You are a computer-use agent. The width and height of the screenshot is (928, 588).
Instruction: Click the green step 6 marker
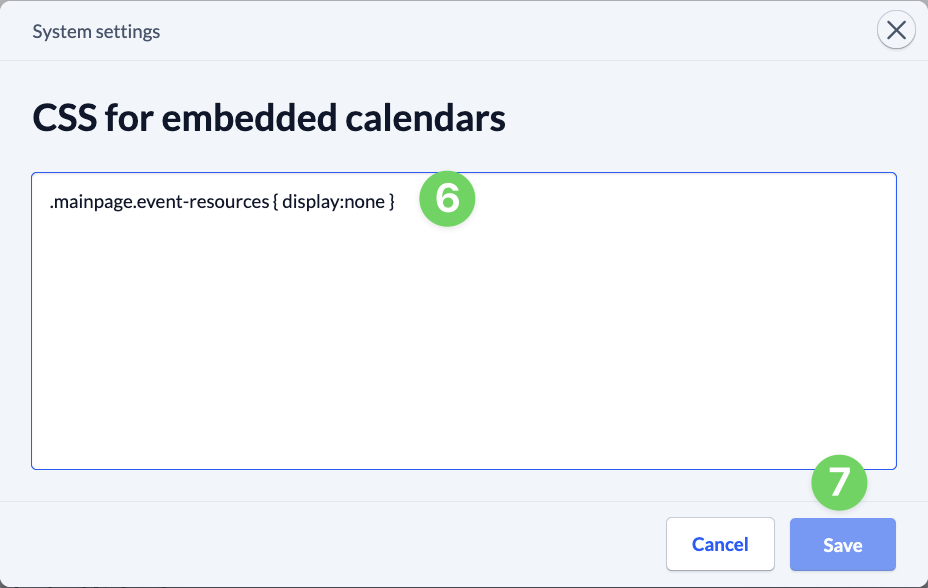[x=447, y=199]
